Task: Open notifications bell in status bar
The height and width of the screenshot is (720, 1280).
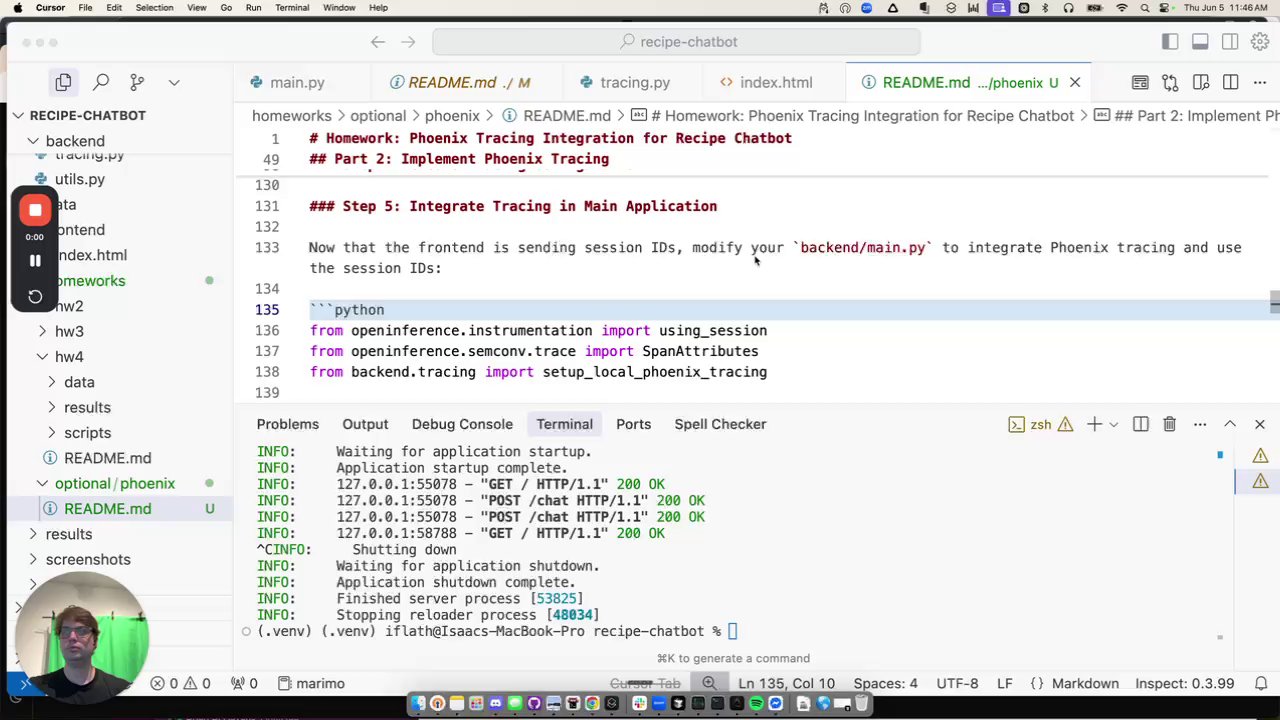Action: click(1262, 684)
